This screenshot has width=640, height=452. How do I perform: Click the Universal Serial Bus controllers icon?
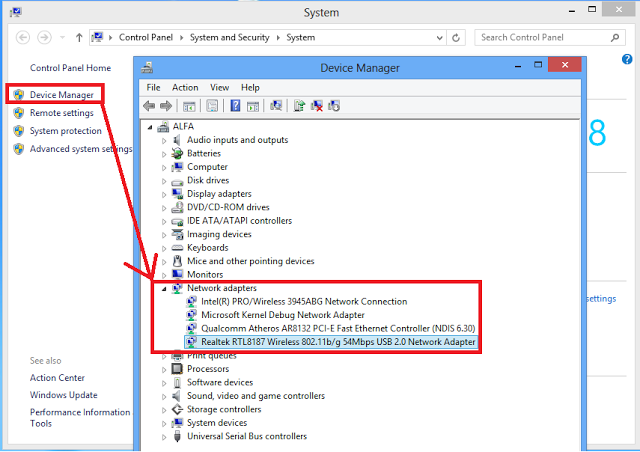(177, 436)
